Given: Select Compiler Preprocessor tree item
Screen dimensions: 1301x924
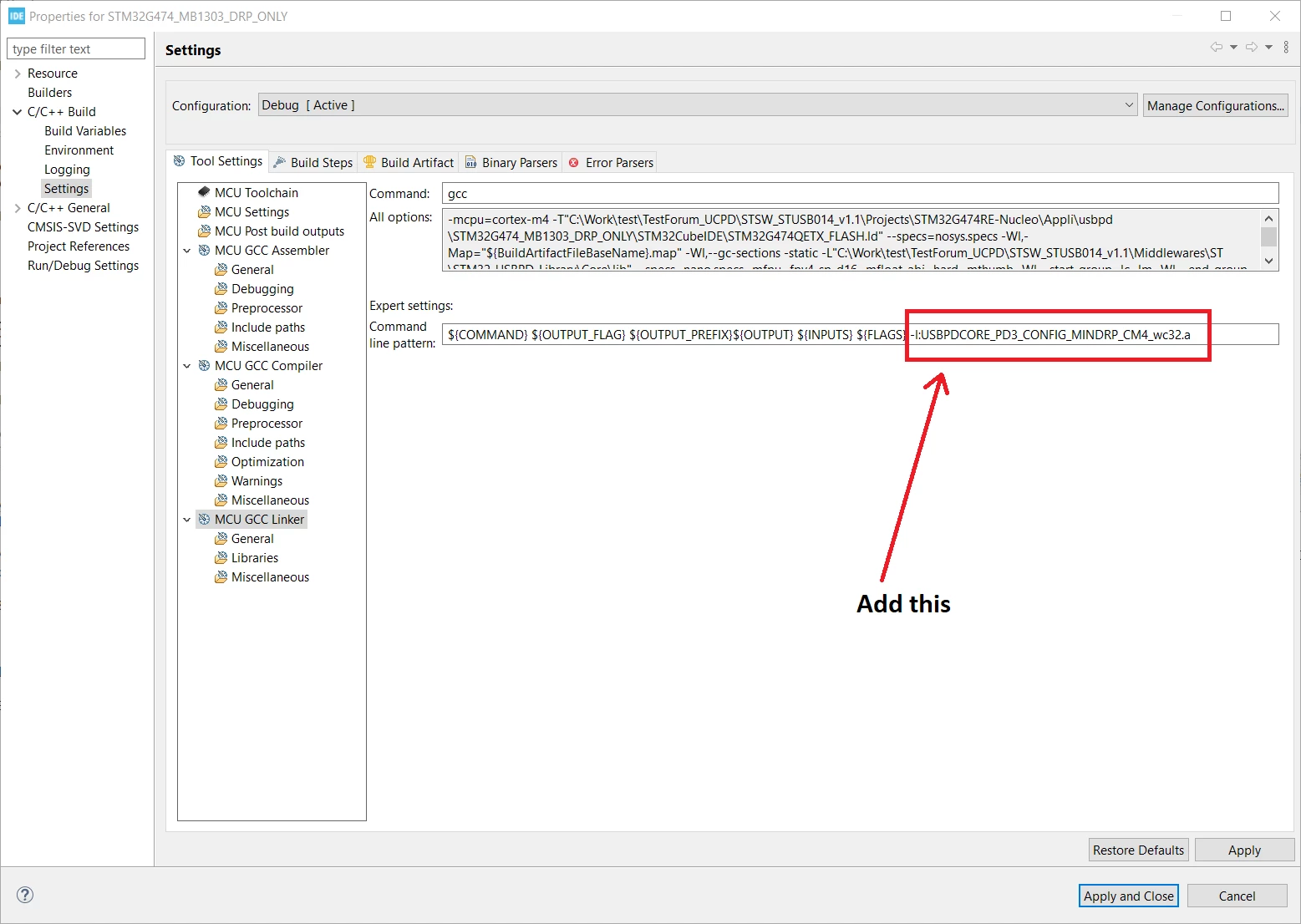Looking at the screenshot, I should (267, 424).
